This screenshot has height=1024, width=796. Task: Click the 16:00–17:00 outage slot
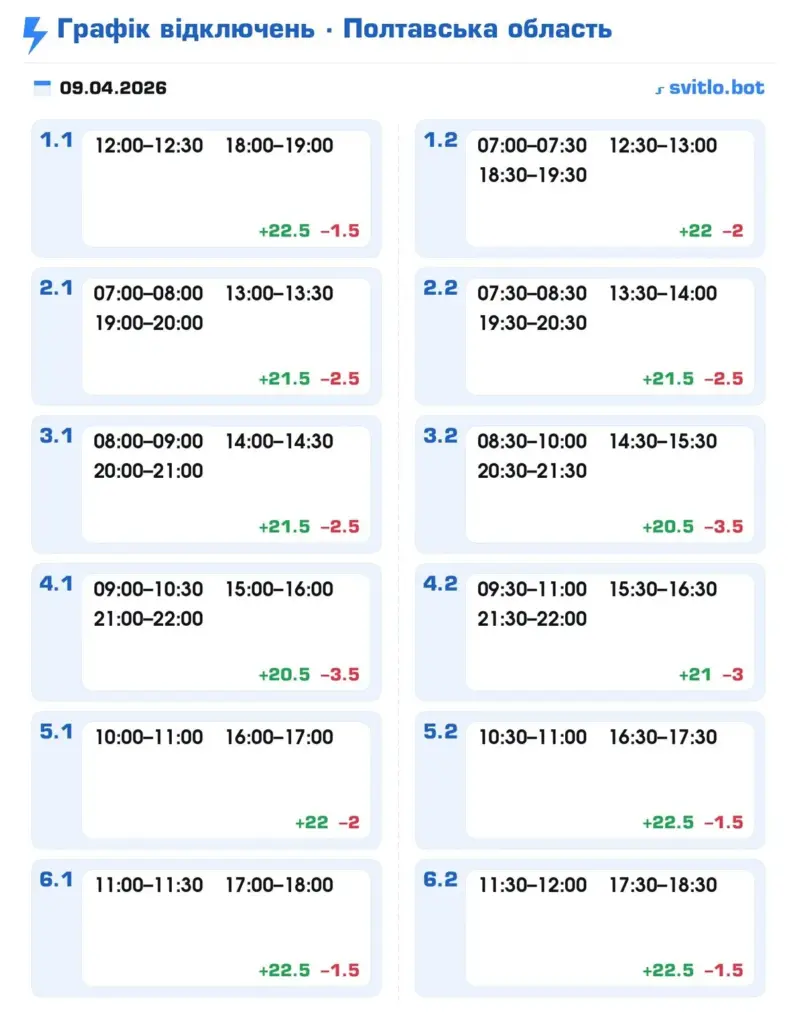[x=279, y=738]
